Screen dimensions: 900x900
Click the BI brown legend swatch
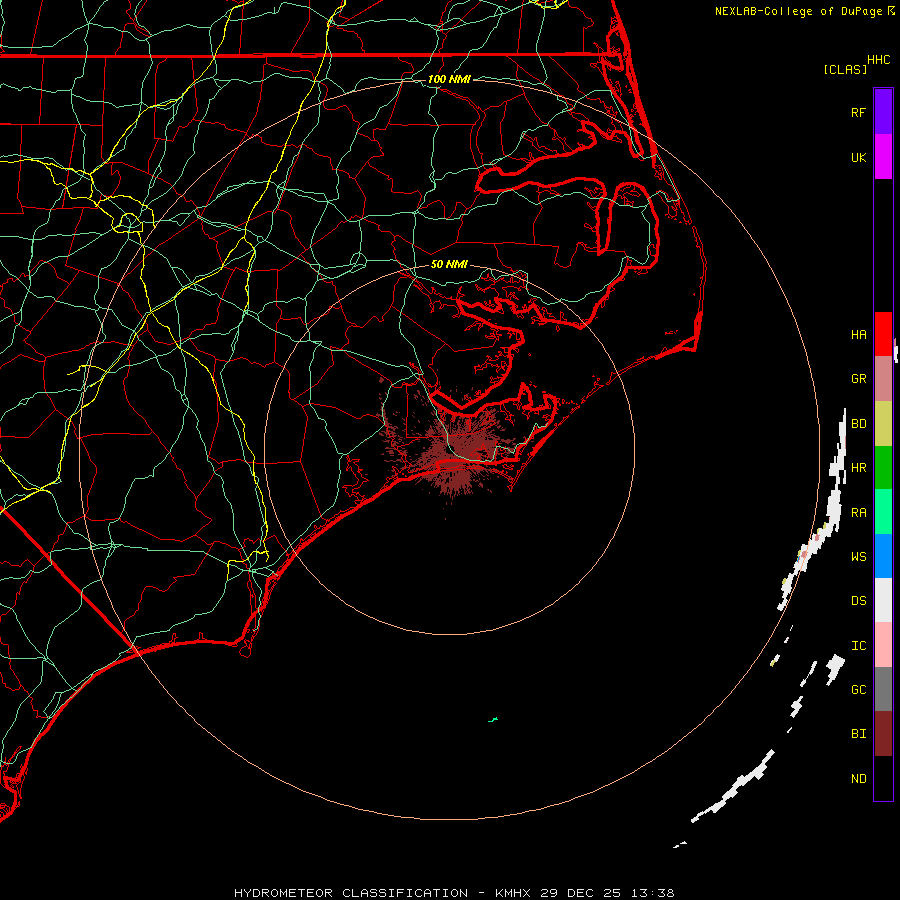point(883,734)
